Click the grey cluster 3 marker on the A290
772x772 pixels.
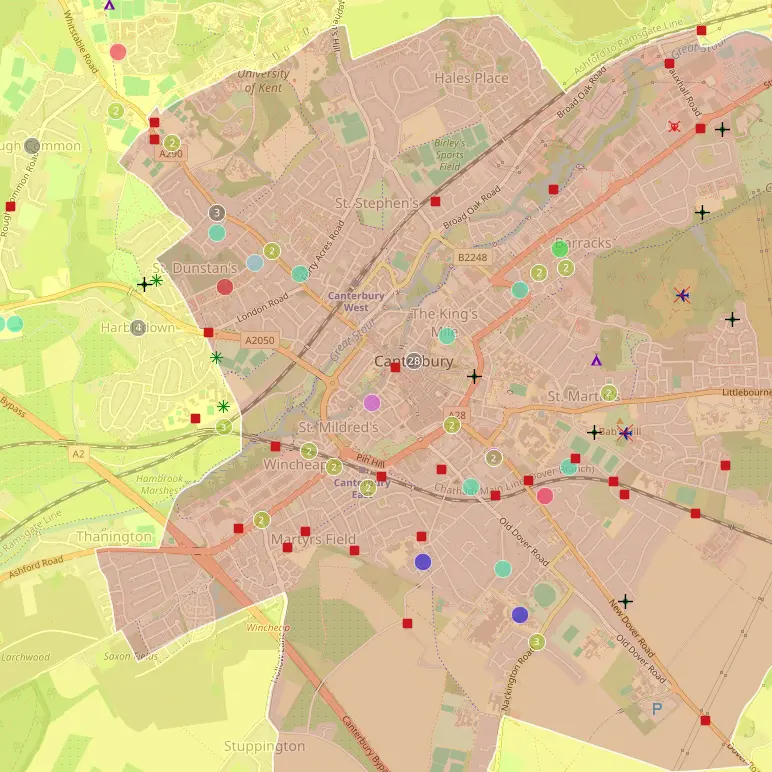[x=217, y=213]
